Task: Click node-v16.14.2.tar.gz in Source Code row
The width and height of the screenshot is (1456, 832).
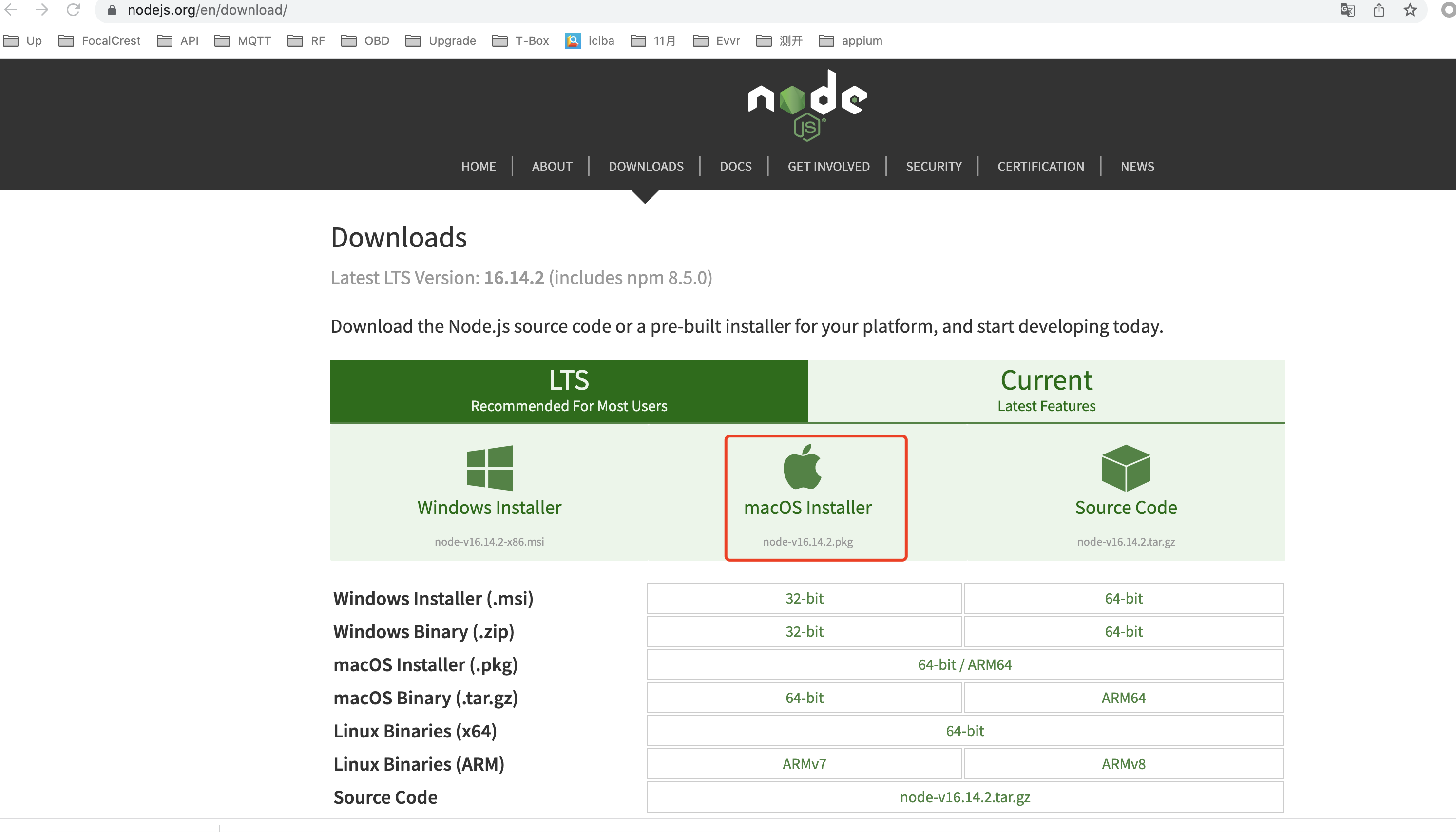Action: 964,797
